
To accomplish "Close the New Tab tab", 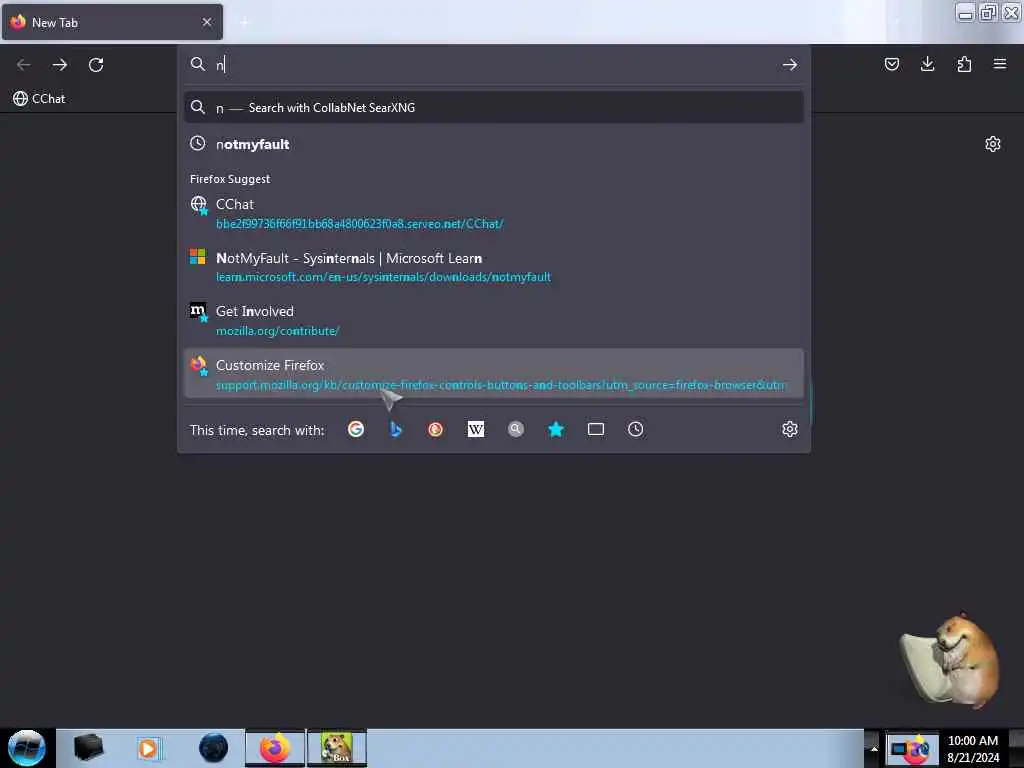I will pyautogui.click(x=207, y=22).
